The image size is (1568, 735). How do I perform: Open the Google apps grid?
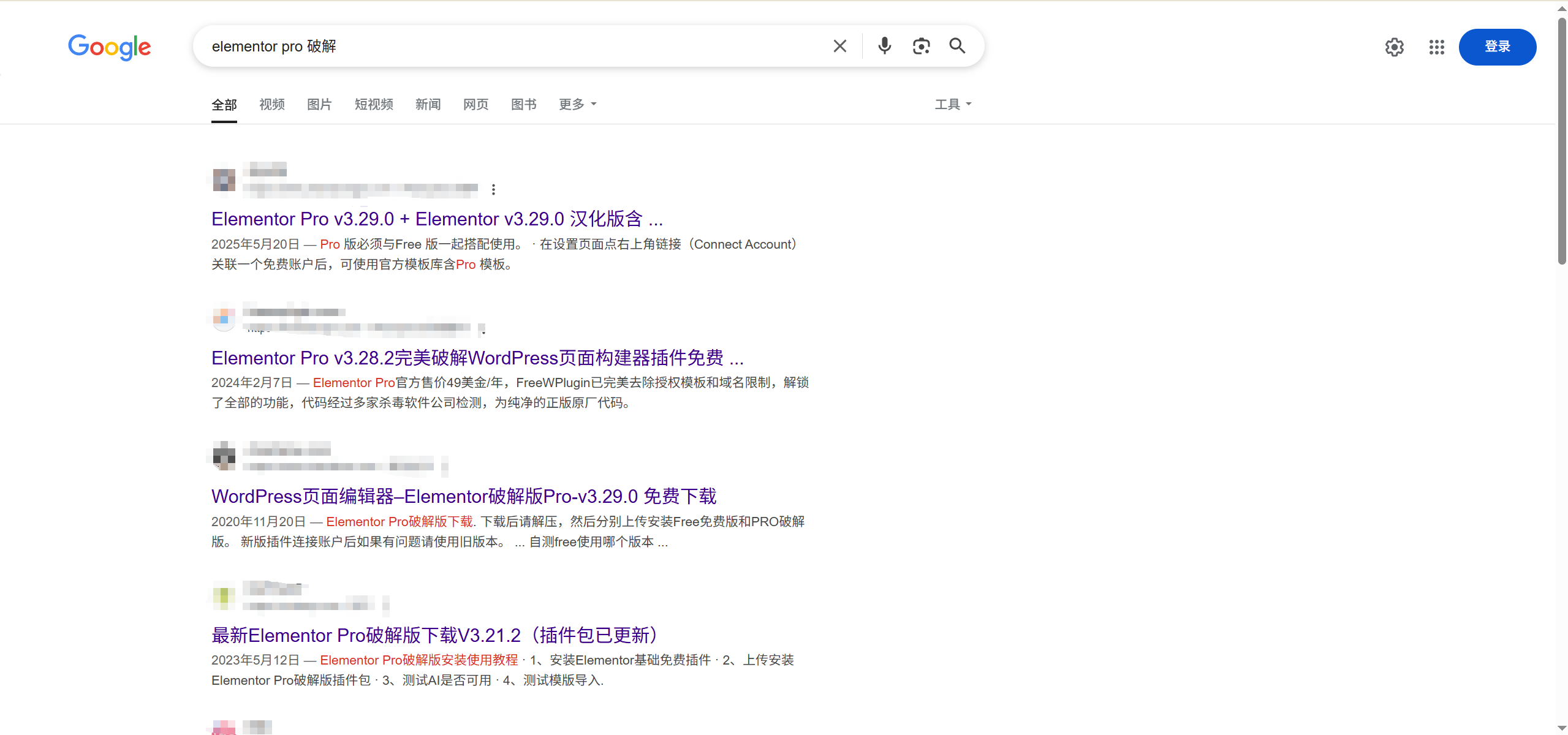(x=1436, y=47)
